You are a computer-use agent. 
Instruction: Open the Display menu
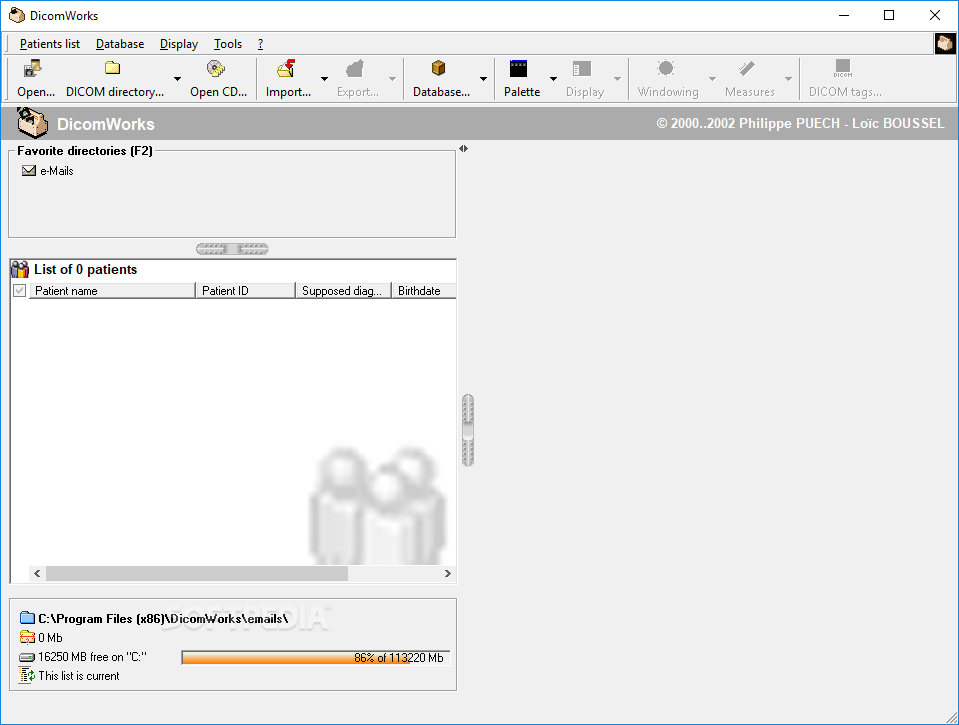(x=179, y=44)
